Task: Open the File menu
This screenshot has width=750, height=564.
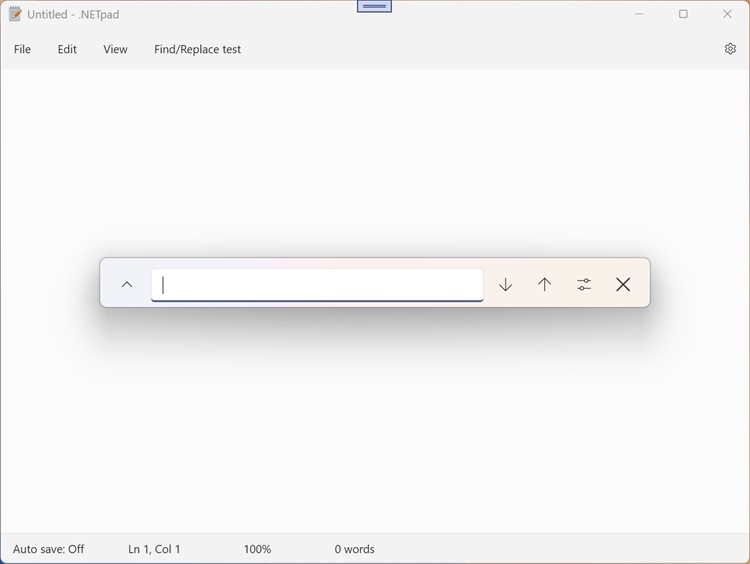Action: (22, 49)
